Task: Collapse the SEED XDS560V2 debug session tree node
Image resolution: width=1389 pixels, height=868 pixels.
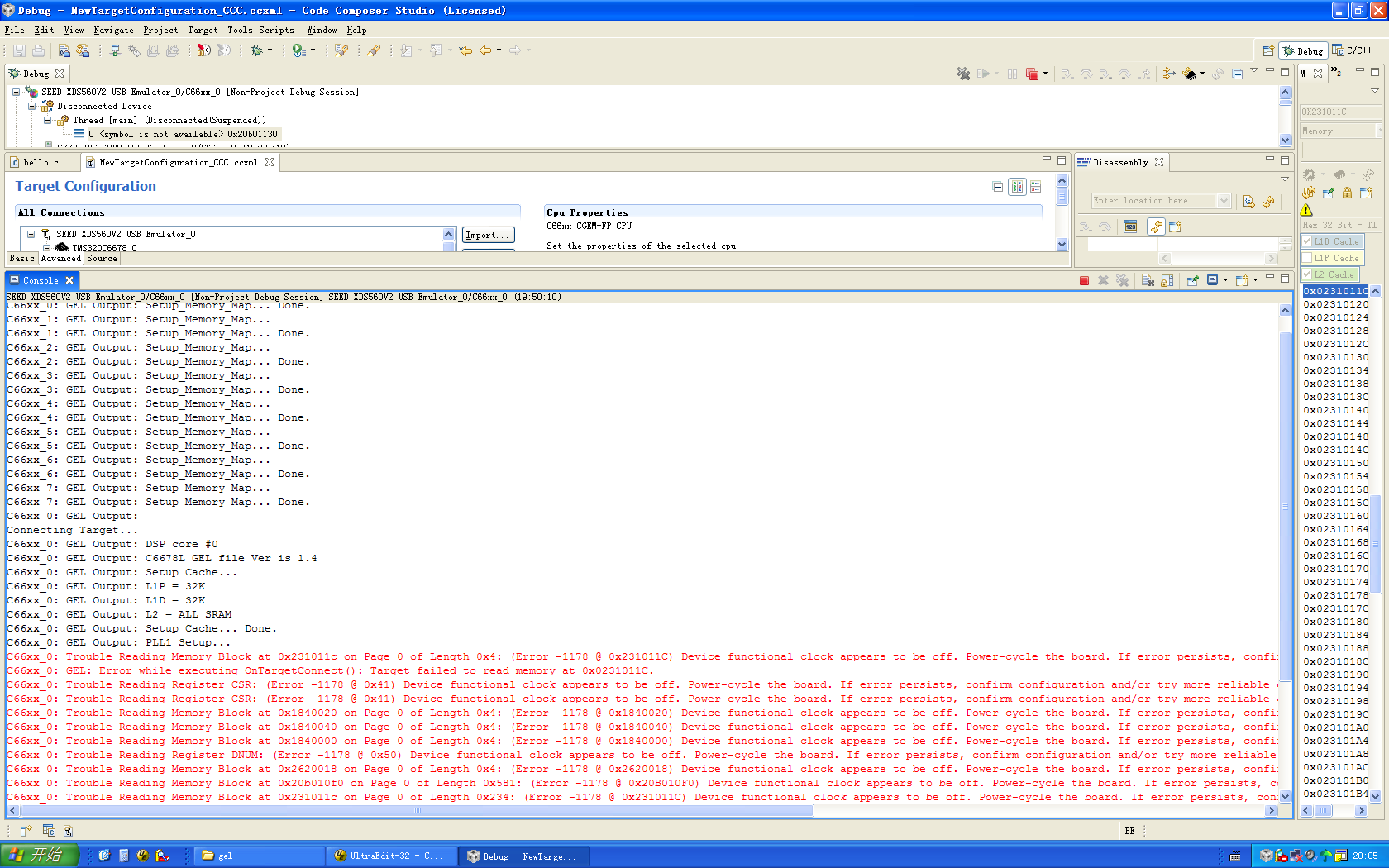Action: 16,92
